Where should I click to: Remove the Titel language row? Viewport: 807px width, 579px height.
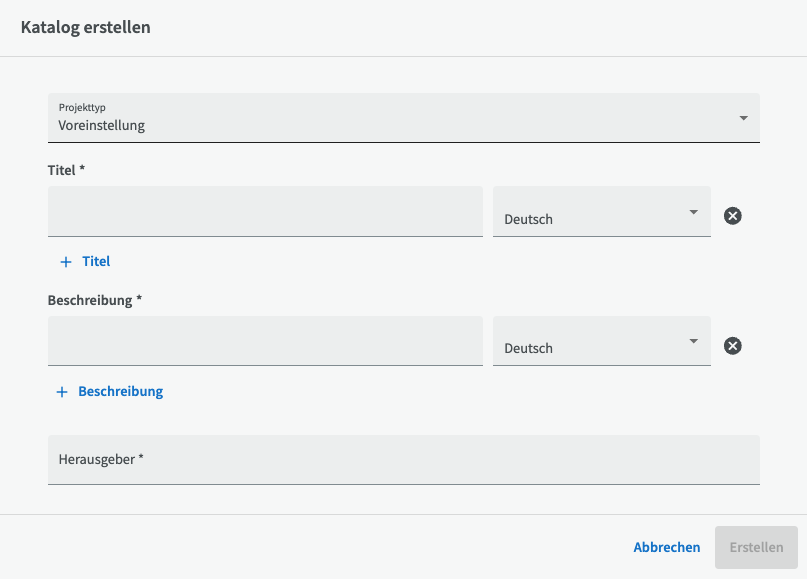pos(732,216)
